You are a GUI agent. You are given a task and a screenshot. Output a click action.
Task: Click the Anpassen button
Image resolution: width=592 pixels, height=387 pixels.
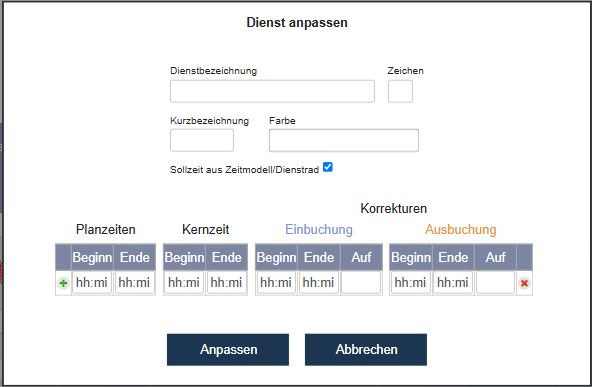(x=228, y=349)
